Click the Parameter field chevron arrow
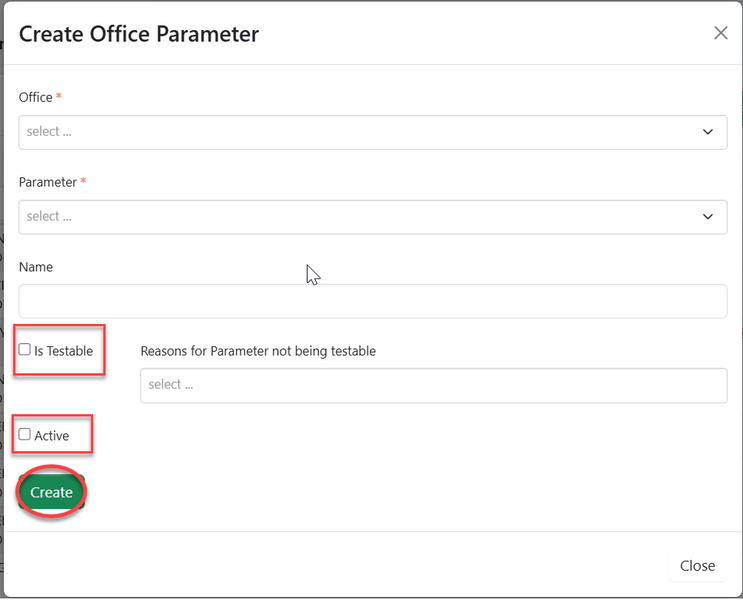This screenshot has width=743, height=600. point(708,217)
